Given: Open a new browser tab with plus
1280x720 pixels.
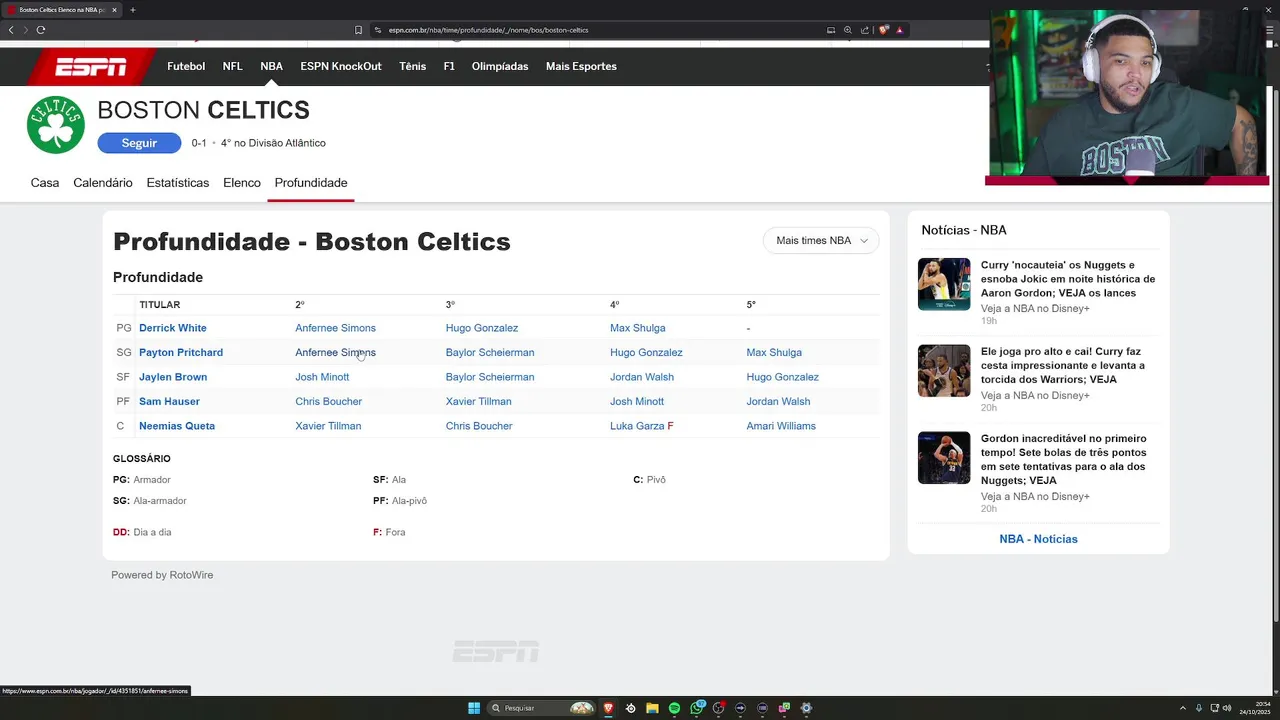Looking at the screenshot, I should (x=133, y=10).
